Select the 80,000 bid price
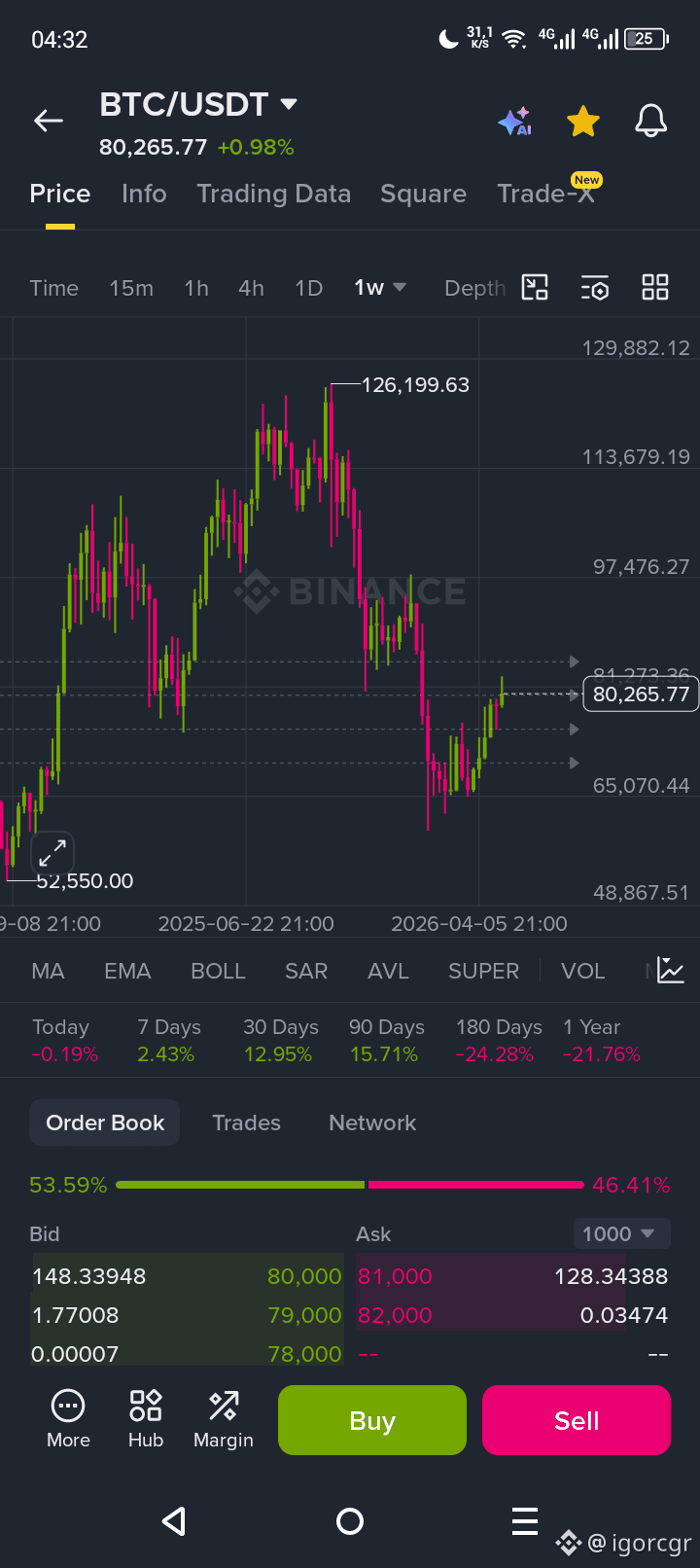 [x=304, y=1276]
